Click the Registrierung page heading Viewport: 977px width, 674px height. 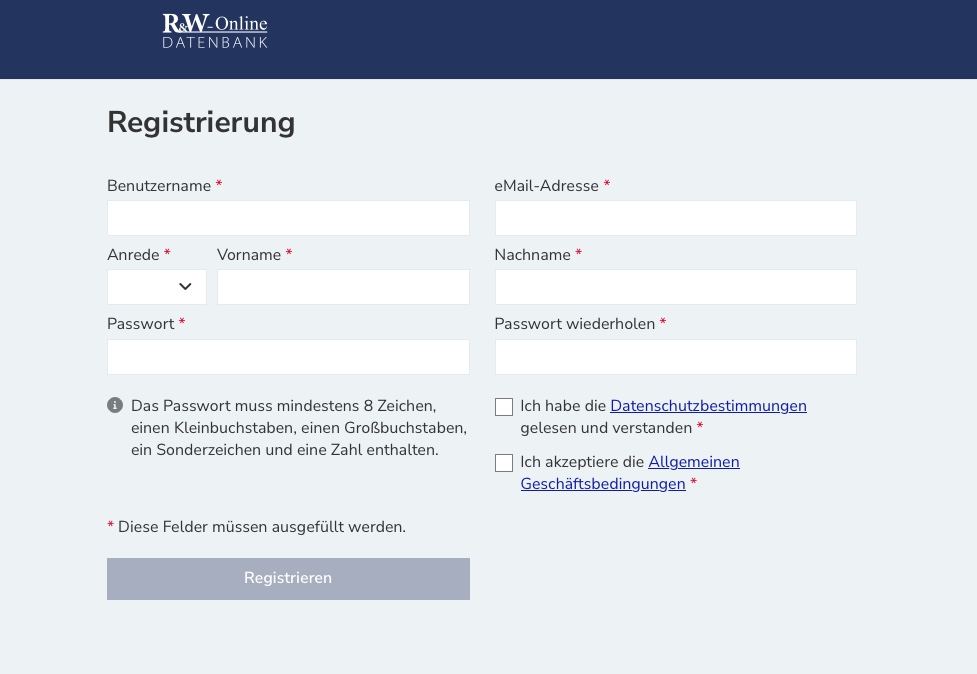[201, 122]
